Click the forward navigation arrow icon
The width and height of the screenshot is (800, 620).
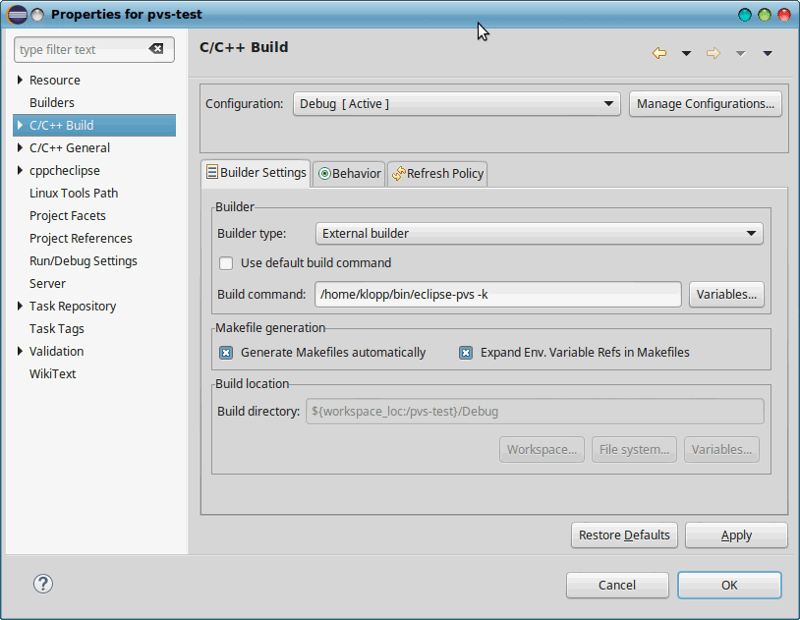pyautogui.click(x=713, y=53)
